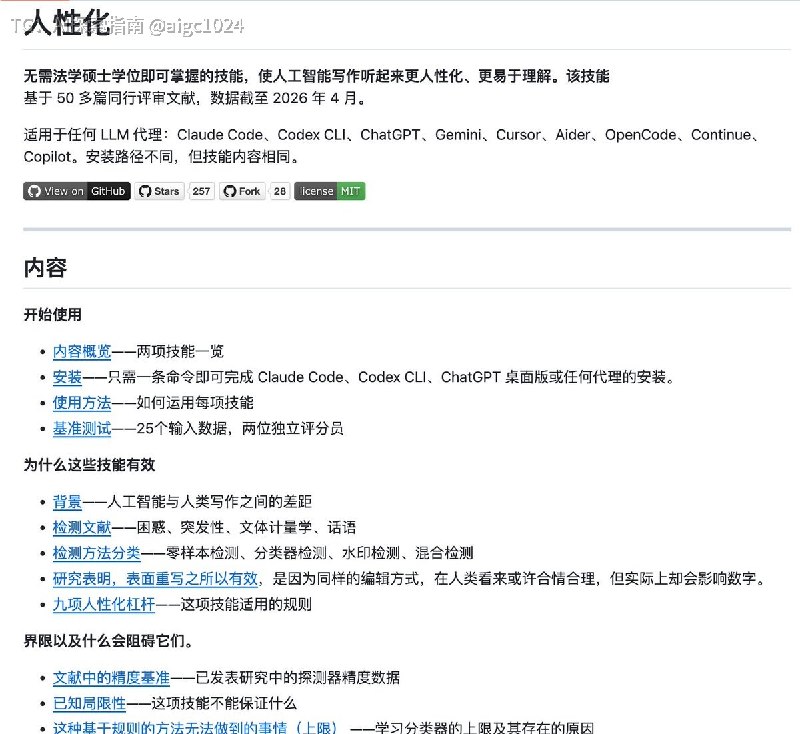The width and height of the screenshot is (800, 734).
Task: Click the text 这项技能适用的规则
Action: (x=246, y=604)
